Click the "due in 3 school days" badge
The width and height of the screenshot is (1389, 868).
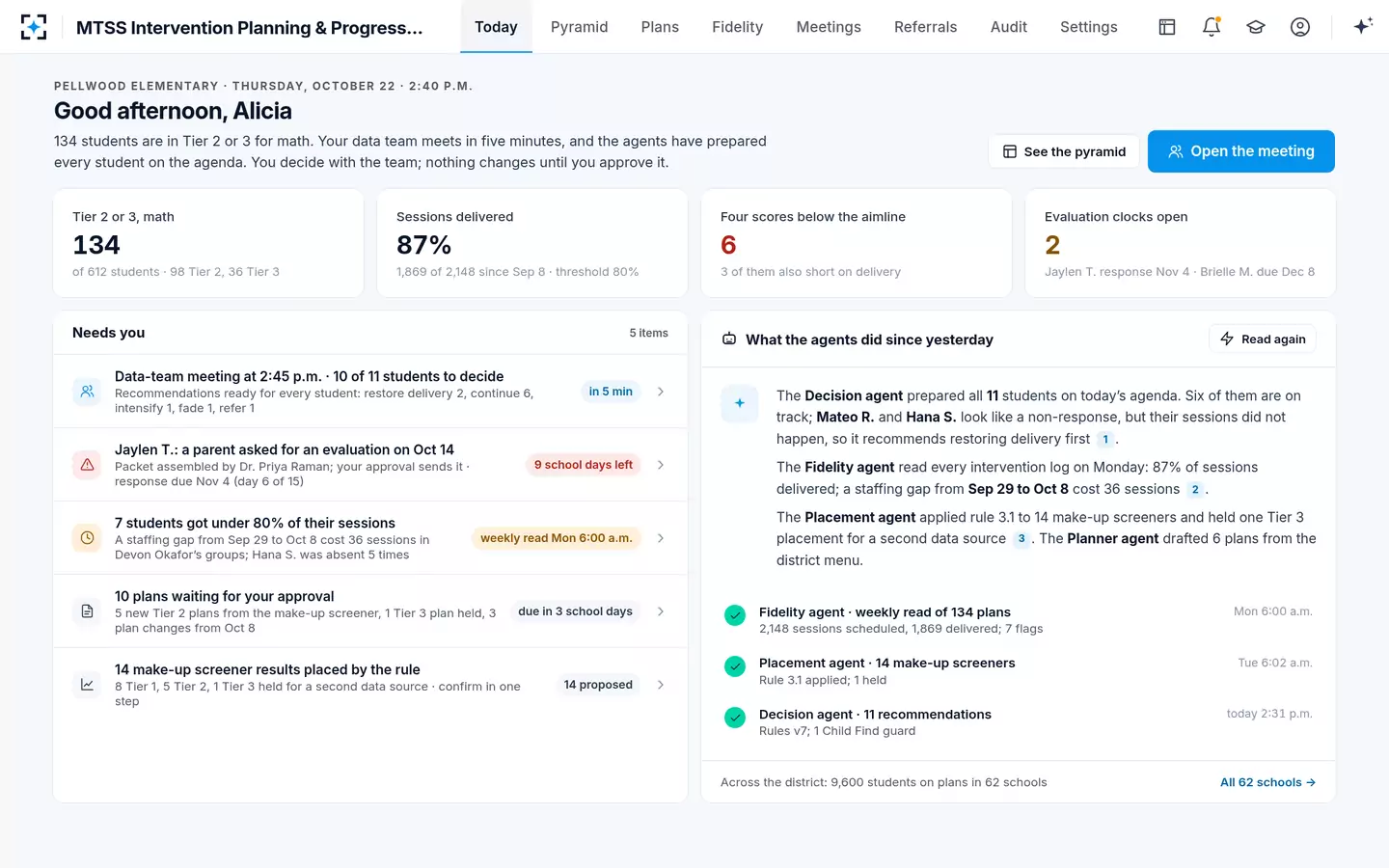point(575,611)
